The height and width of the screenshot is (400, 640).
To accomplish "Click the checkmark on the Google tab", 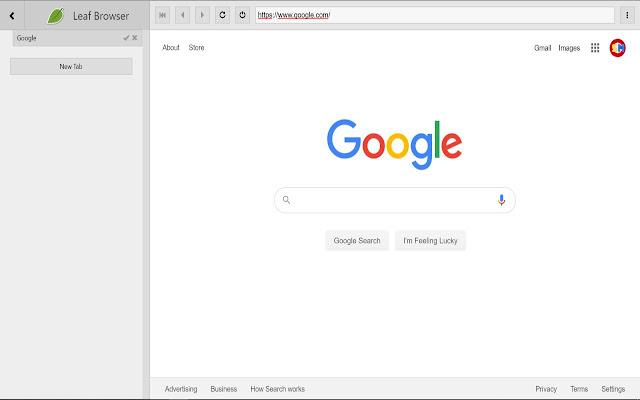I will [126, 38].
